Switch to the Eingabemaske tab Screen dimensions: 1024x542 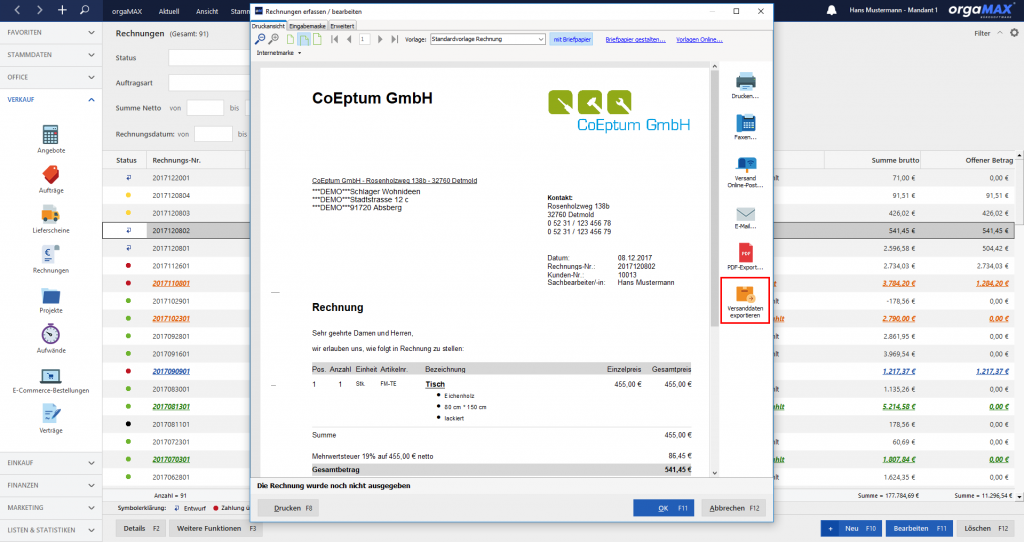pyautogui.click(x=307, y=26)
